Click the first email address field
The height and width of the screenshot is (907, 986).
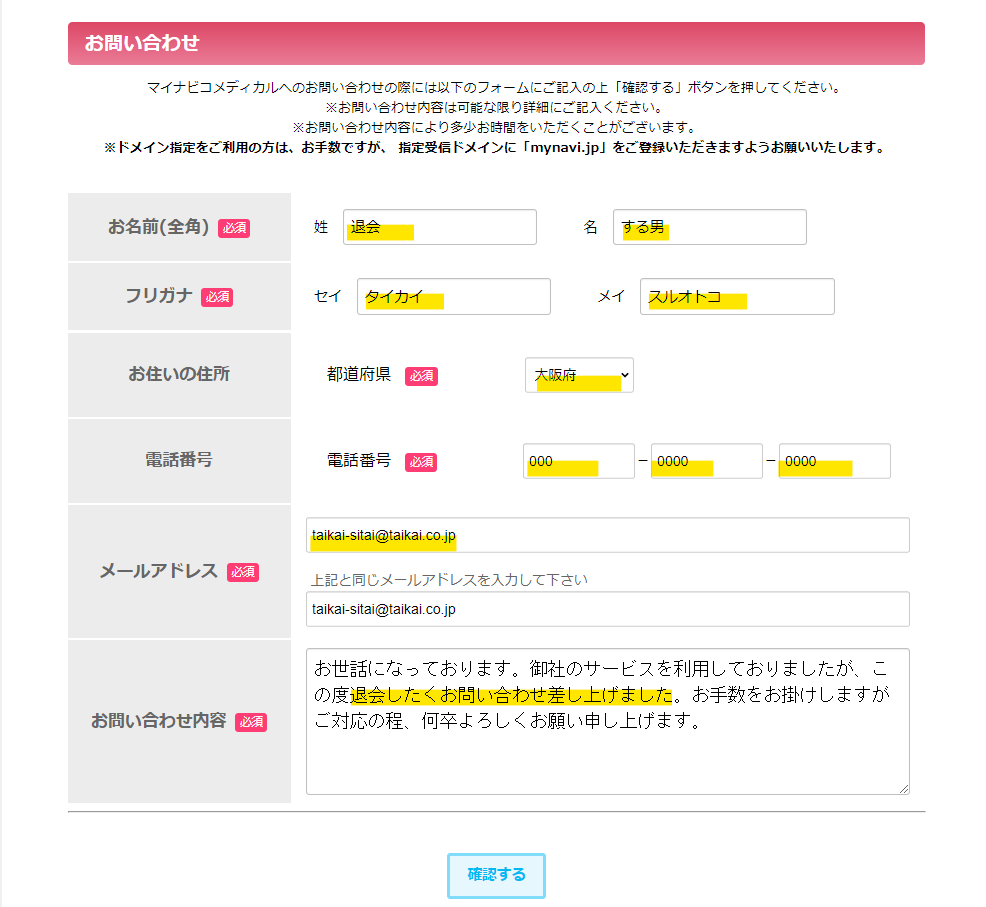pyautogui.click(x=607, y=535)
